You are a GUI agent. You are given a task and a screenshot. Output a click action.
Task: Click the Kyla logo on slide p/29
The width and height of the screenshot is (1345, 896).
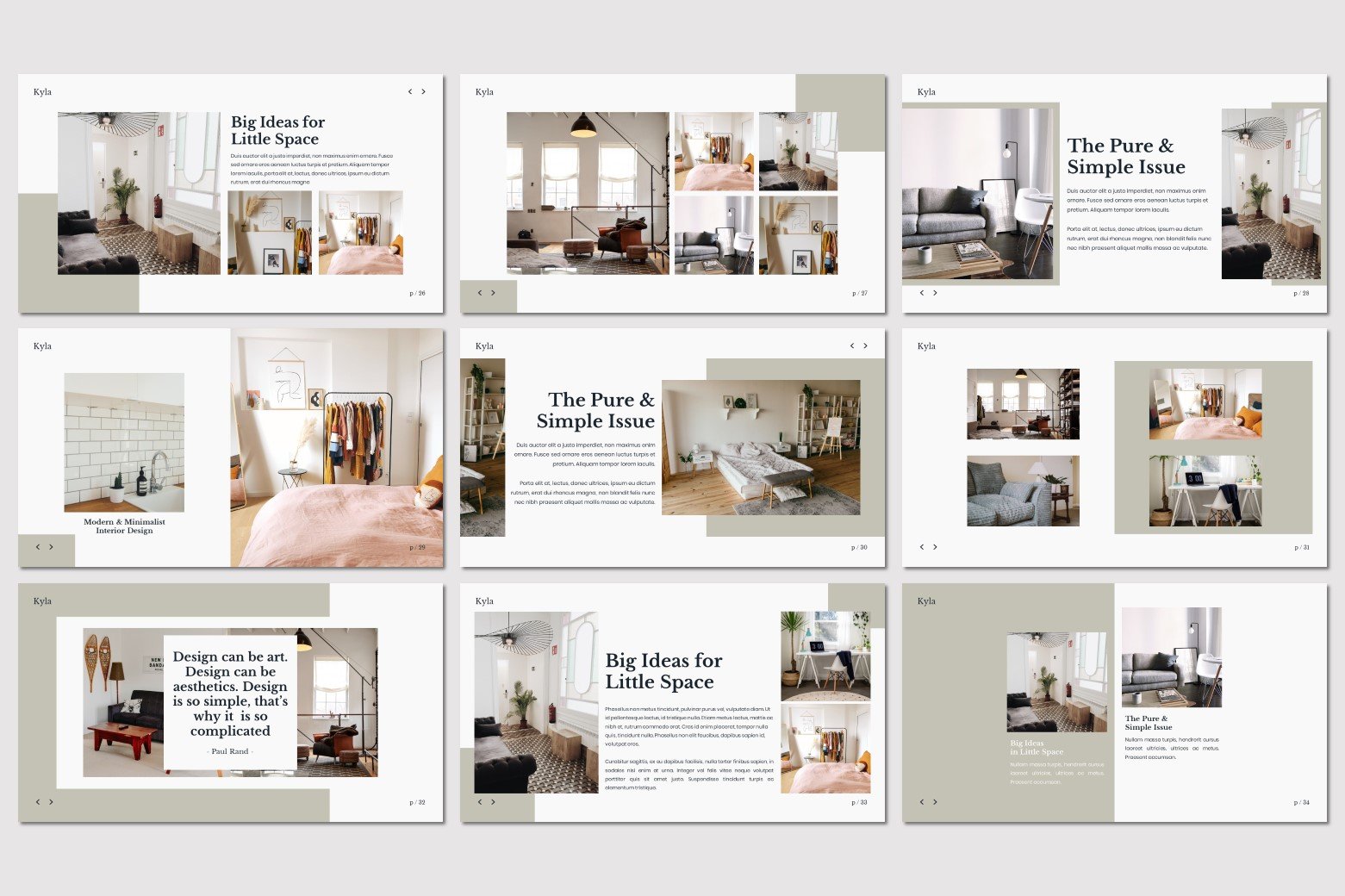[x=42, y=346]
